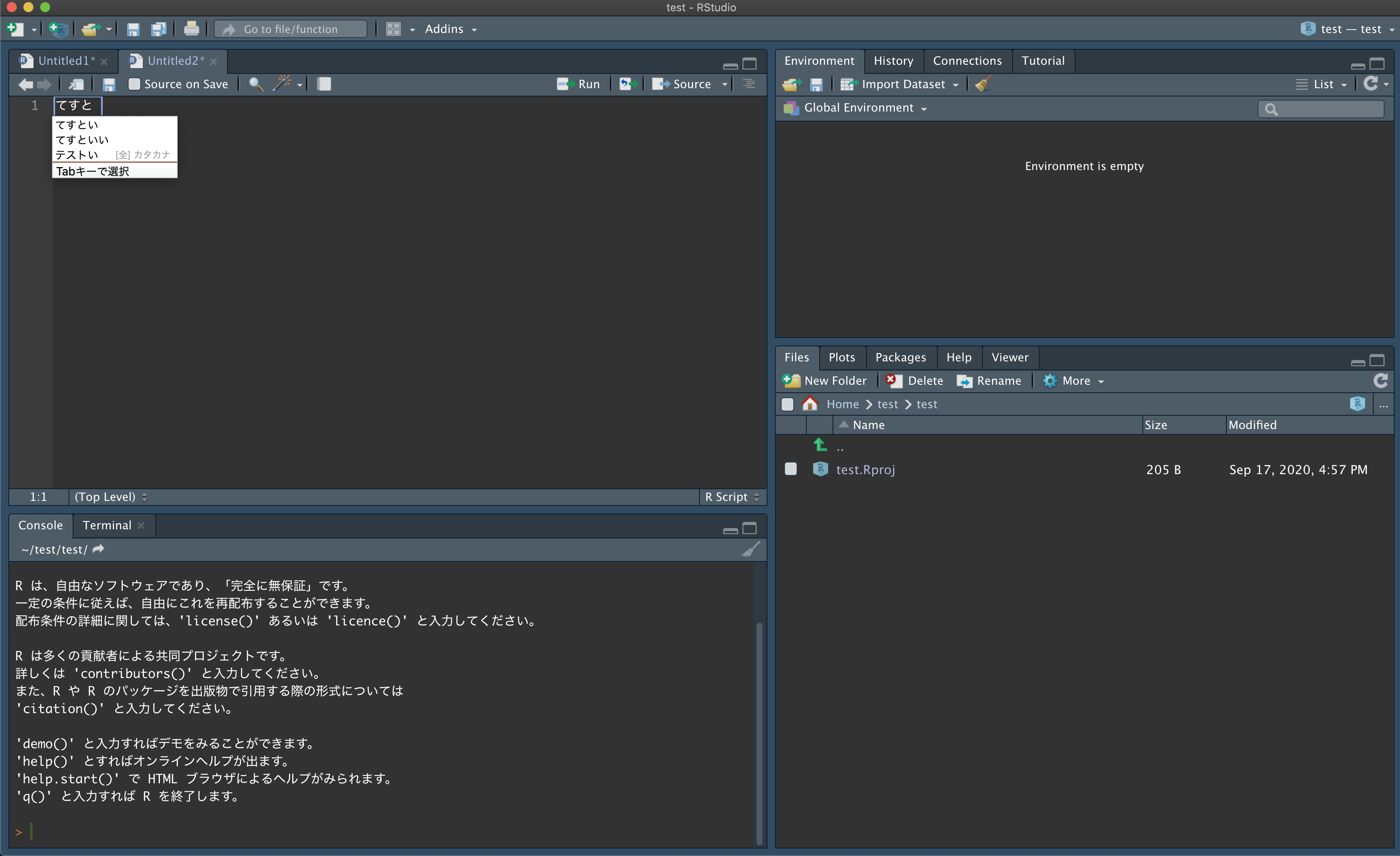This screenshot has width=1400, height=856.
Task: Switch to the Terminal tab
Action: [x=107, y=525]
